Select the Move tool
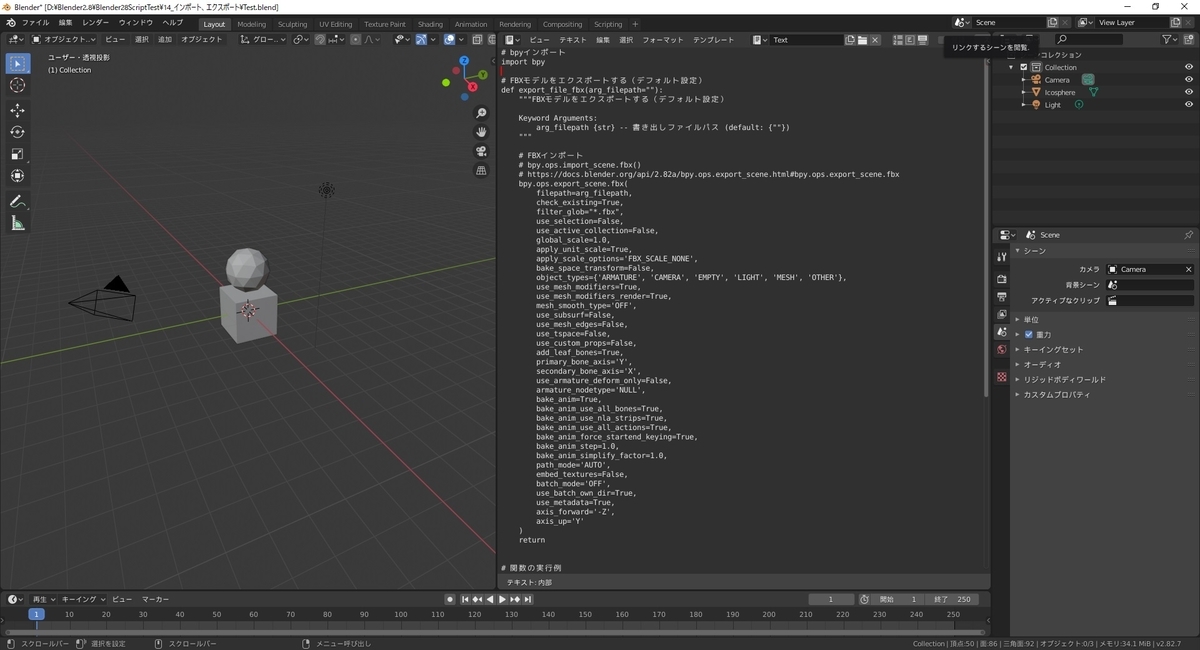The width and height of the screenshot is (1200, 650). tap(17, 111)
